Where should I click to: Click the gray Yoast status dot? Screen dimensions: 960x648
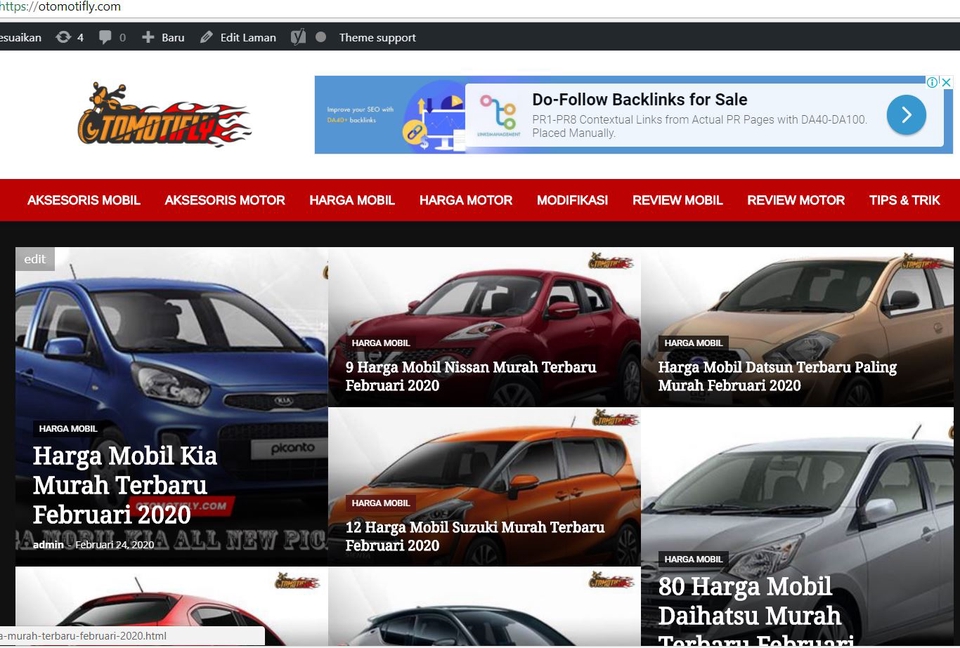click(321, 37)
